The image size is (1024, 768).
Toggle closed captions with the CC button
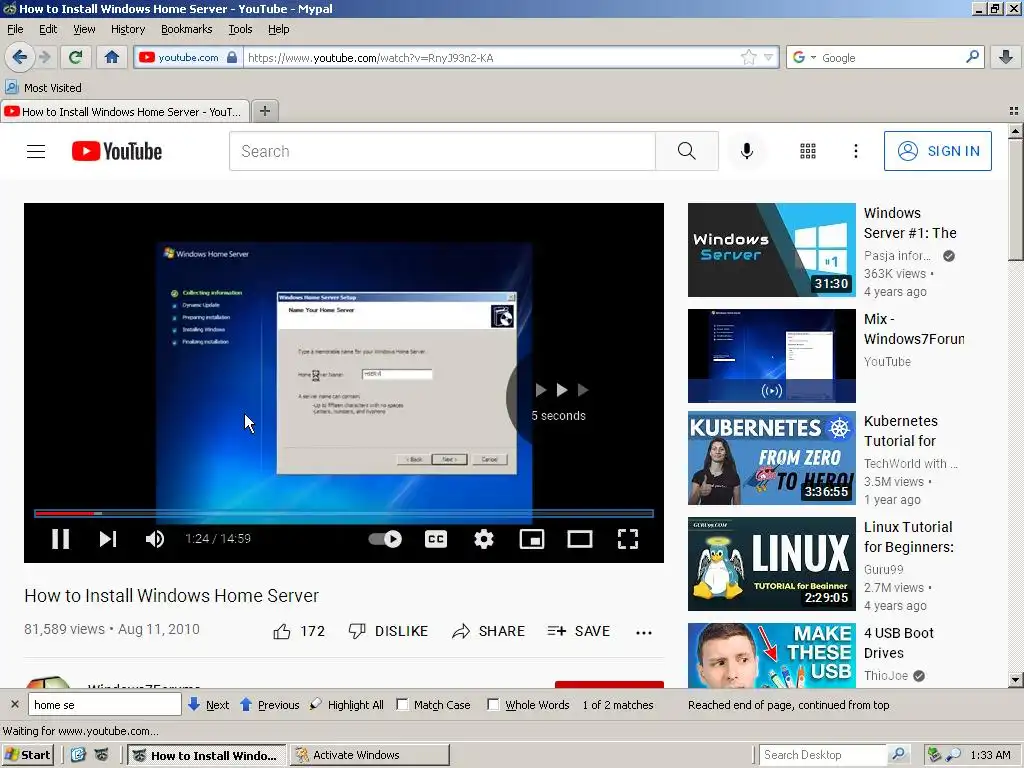[x=436, y=539]
